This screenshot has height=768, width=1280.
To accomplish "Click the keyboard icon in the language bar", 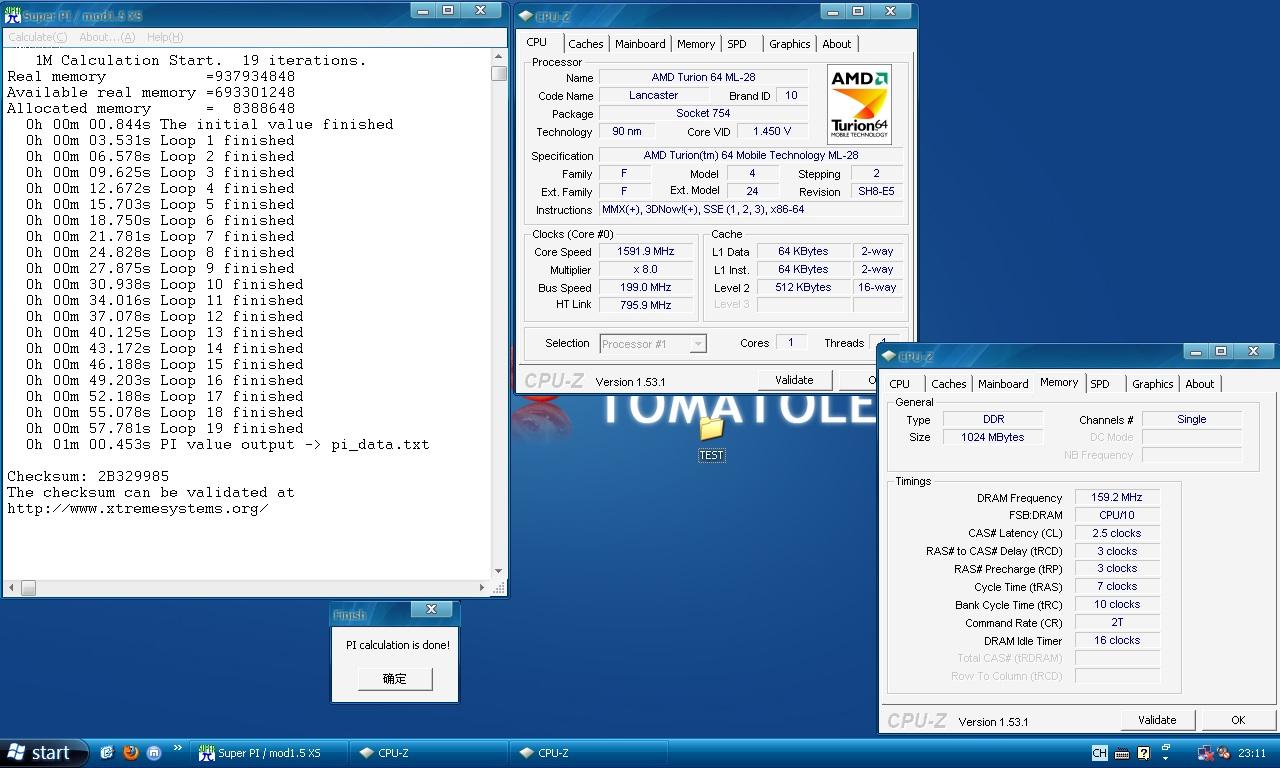I will coord(1122,753).
